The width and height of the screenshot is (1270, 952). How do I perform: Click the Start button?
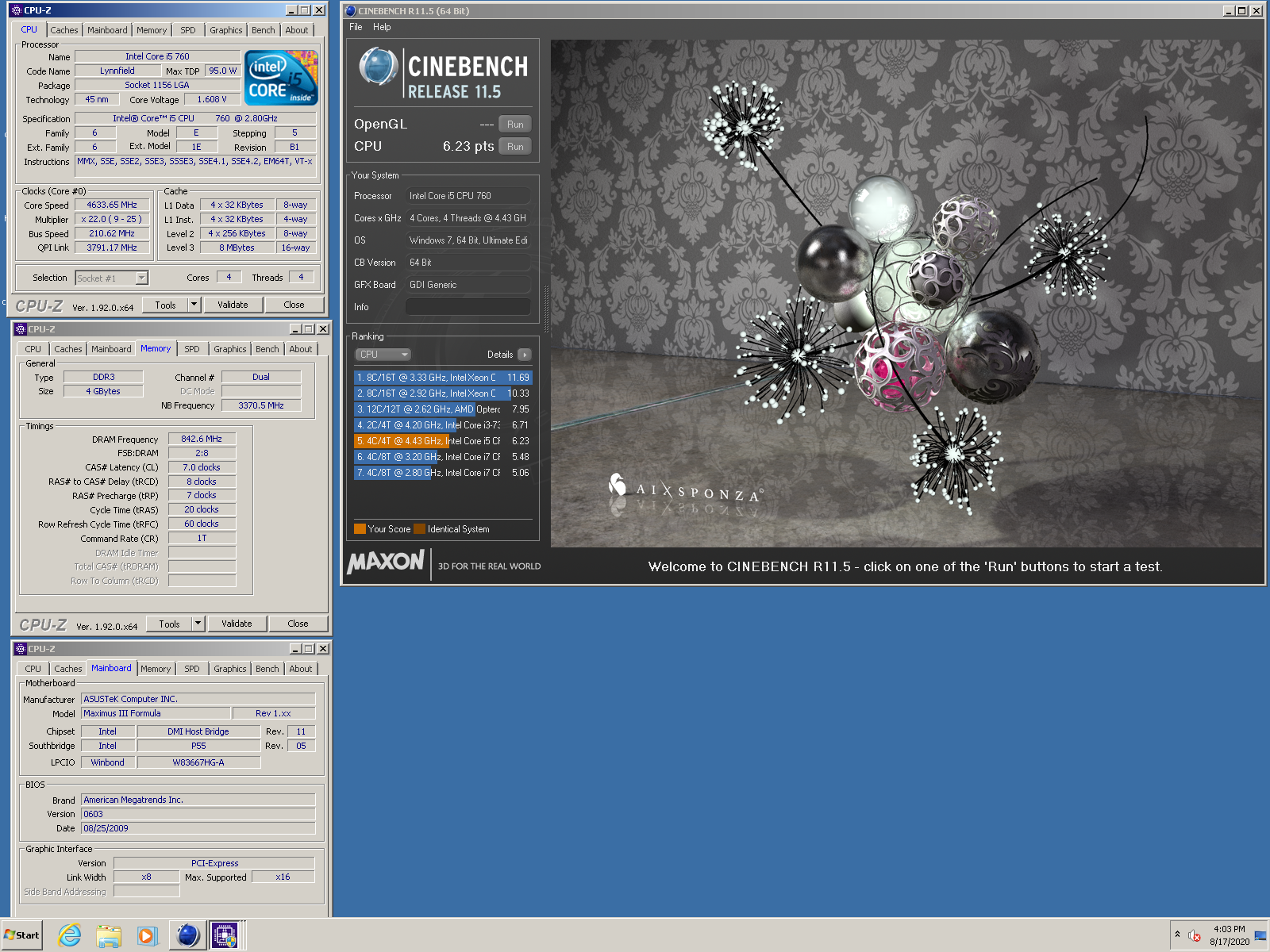pyautogui.click(x=21, y=935)
